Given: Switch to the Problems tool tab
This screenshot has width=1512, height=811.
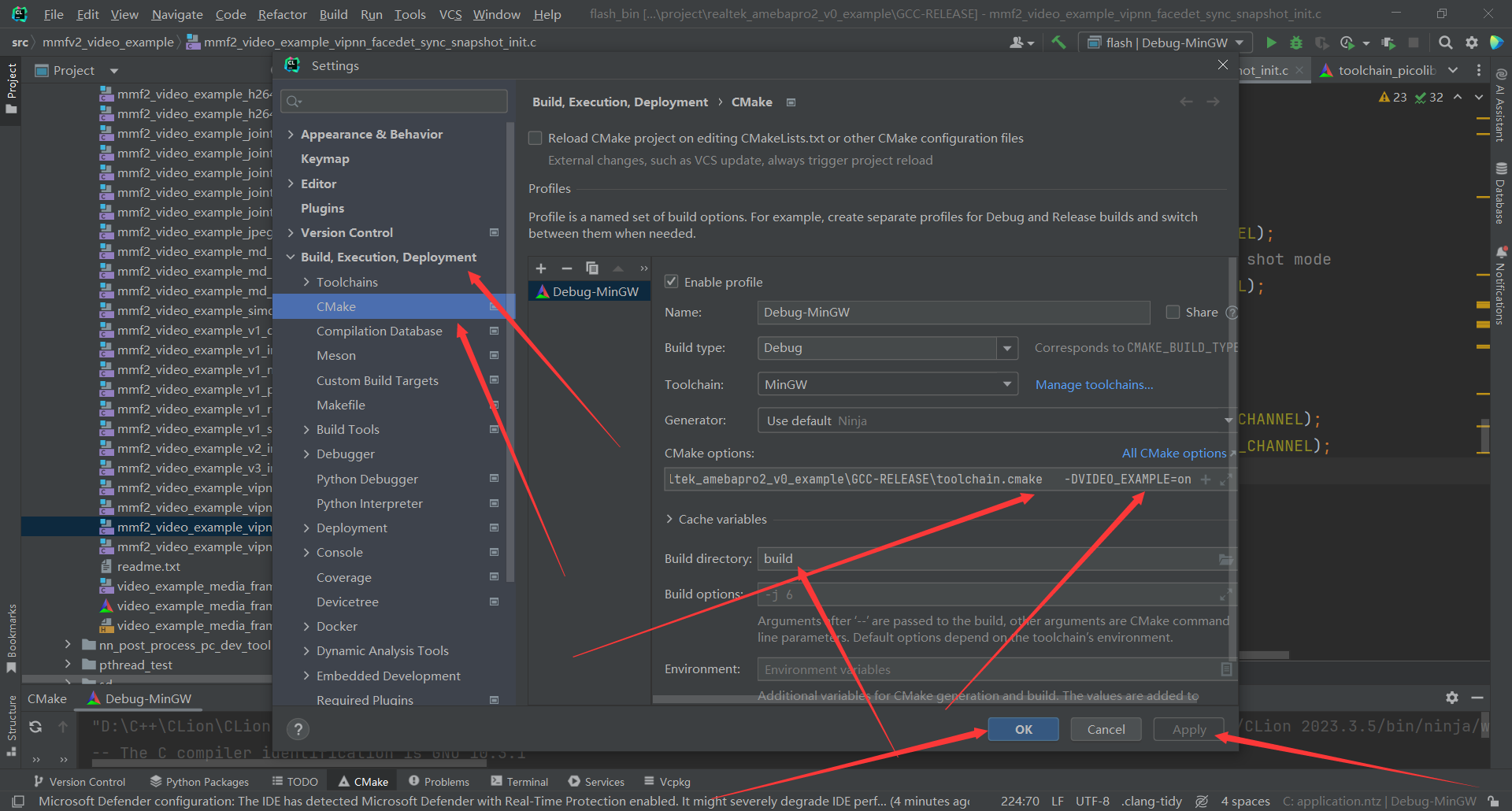Looking at the screenshot, I should point(439,782).
